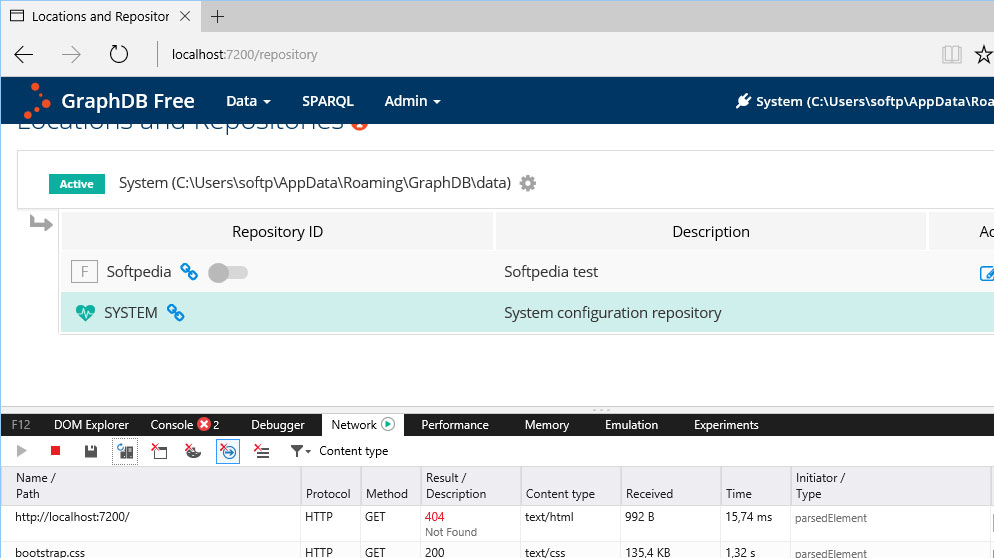The width and height of the screenshot is (994, 558).
Task: Click the clear cookies icon in Network toolbar
Action: 193,452
